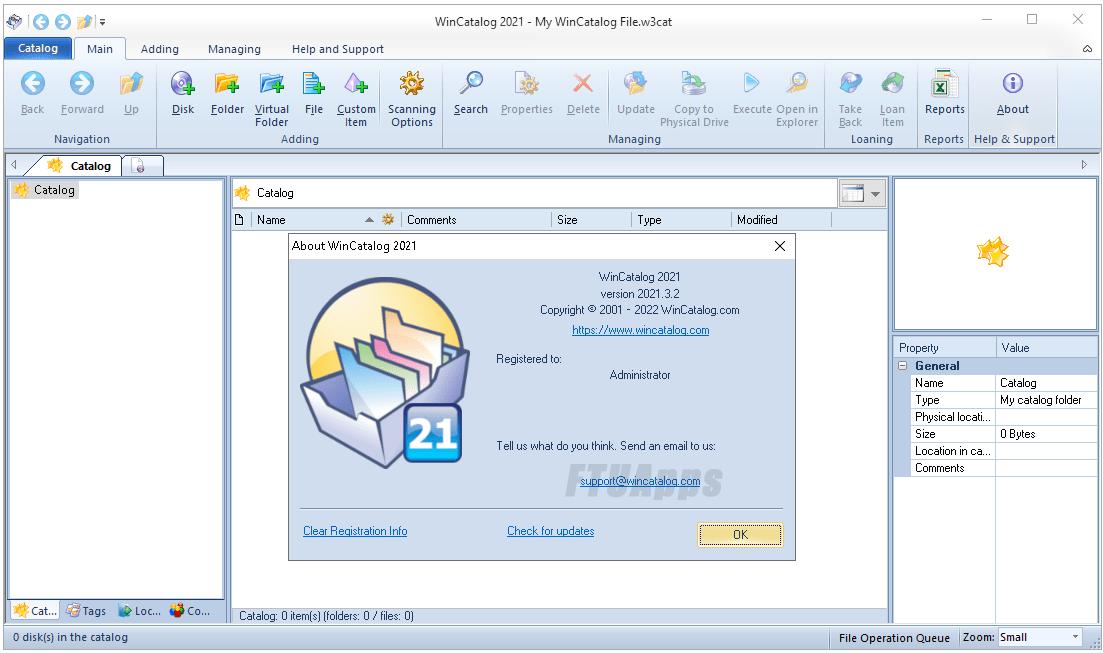Close the About WinCatalog 2021 dialog
This screenshot has width=1103, height=653.
click(779, 246)
